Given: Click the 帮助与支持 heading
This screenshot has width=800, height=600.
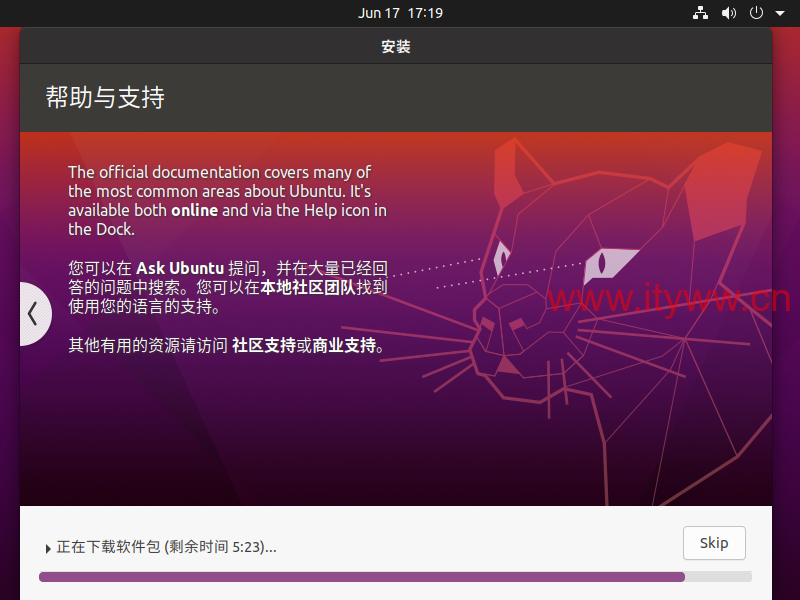Looking at the screenshot, I should pyautogui.click(x=105, y=97).
